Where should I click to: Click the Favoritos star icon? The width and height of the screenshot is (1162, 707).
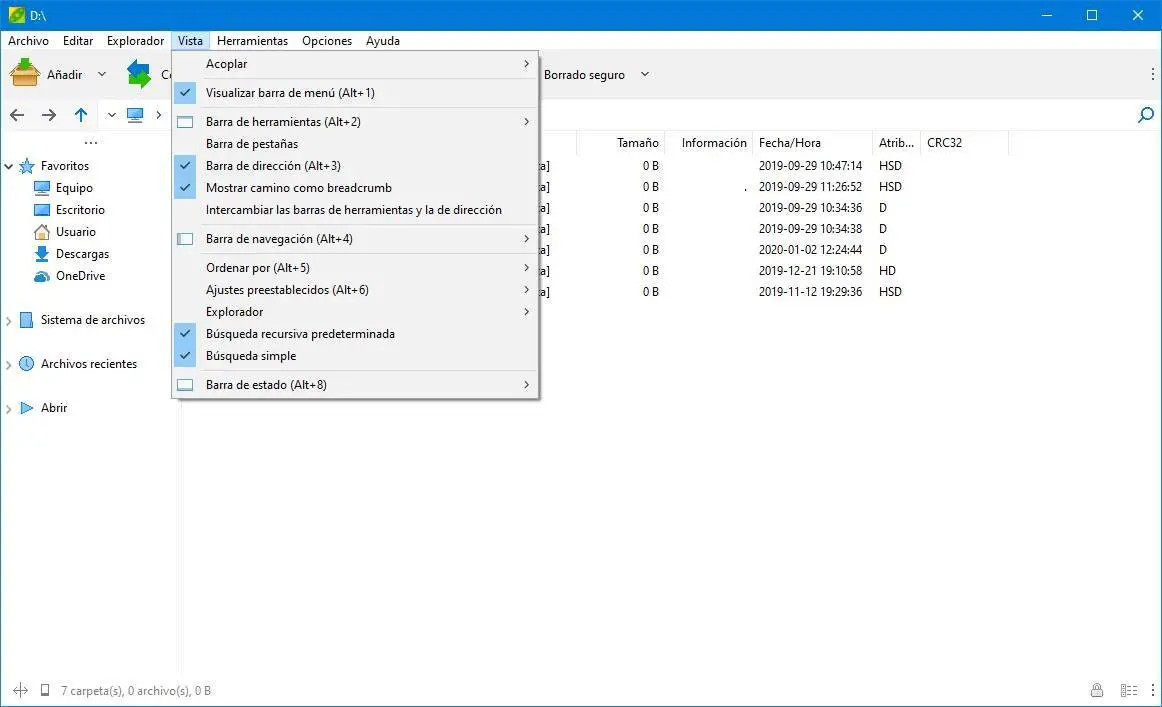27,166
